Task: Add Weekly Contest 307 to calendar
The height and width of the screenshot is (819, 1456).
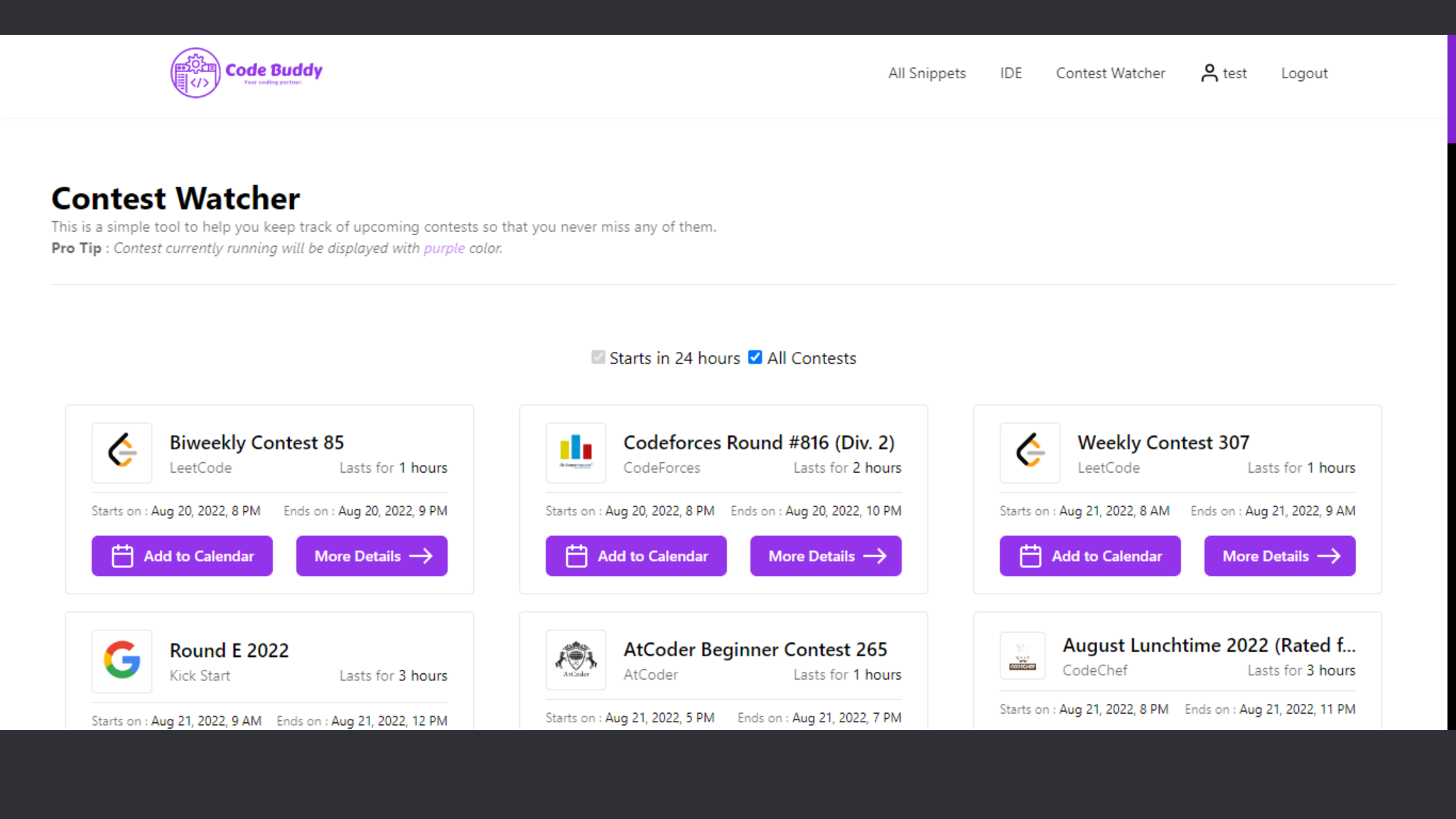Action: coord(1090,556)
